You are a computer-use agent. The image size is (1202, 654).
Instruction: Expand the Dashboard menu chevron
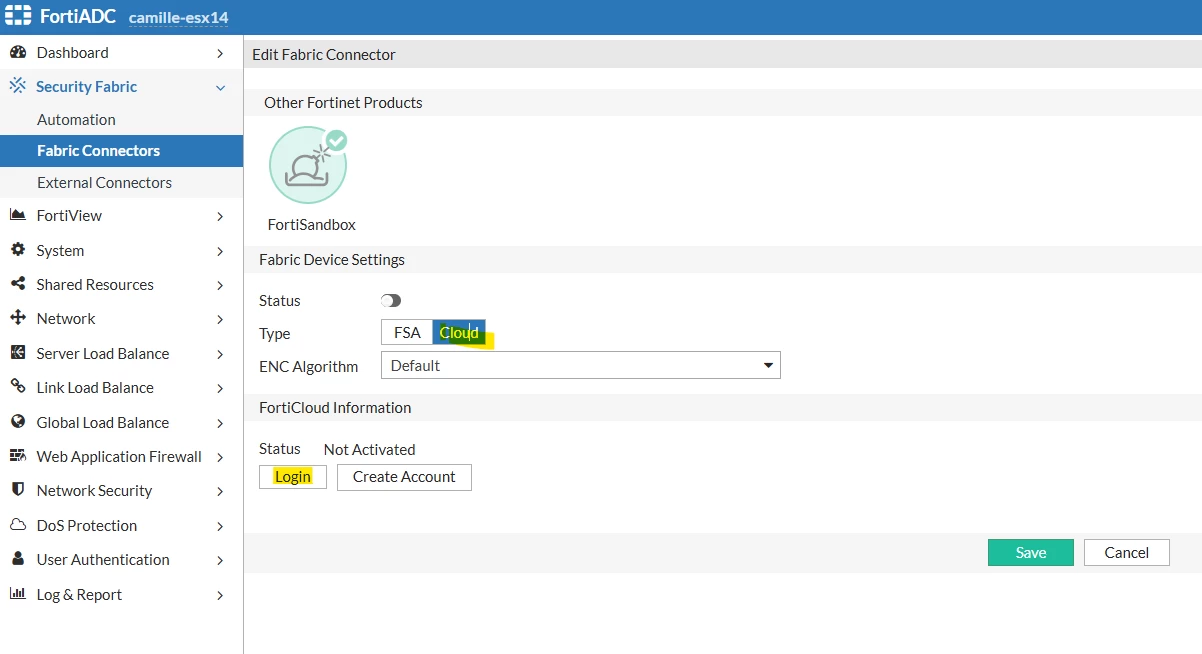220,53
